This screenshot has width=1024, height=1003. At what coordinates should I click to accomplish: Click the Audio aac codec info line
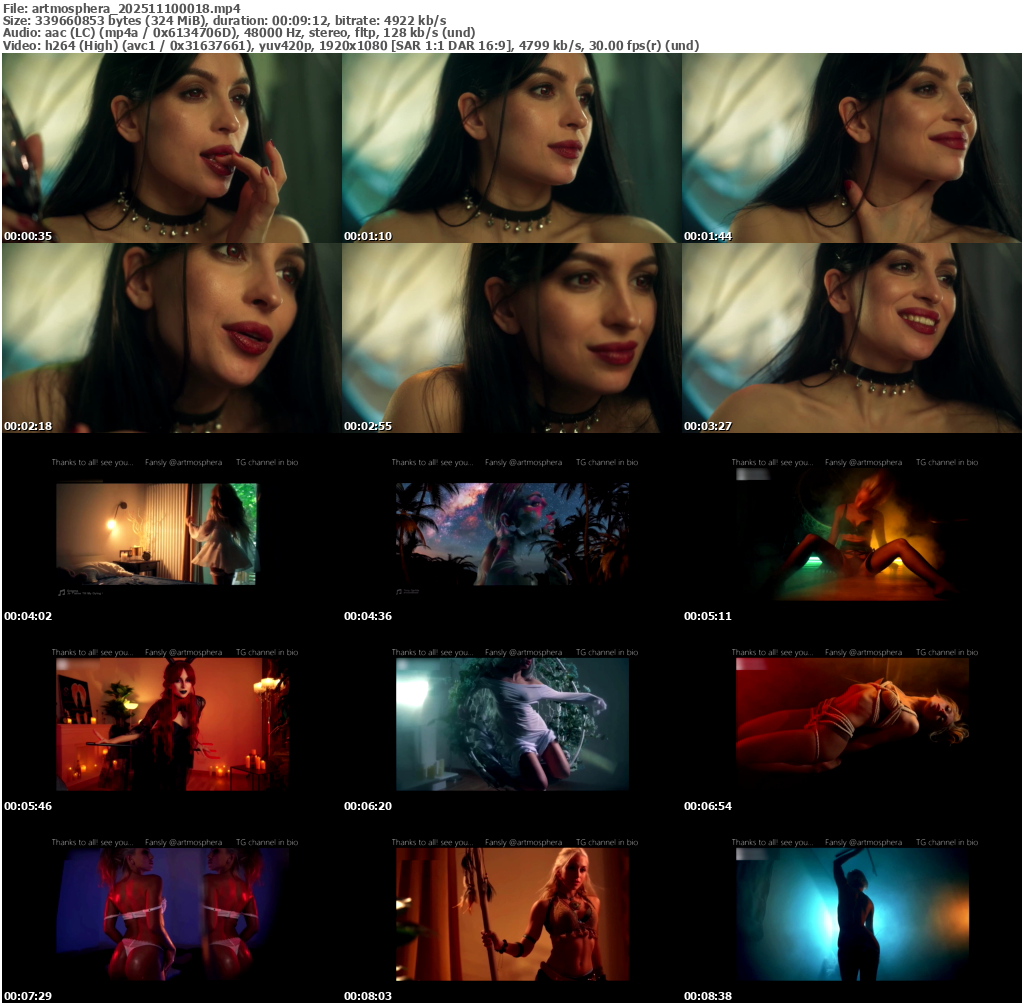coord(239,33)
